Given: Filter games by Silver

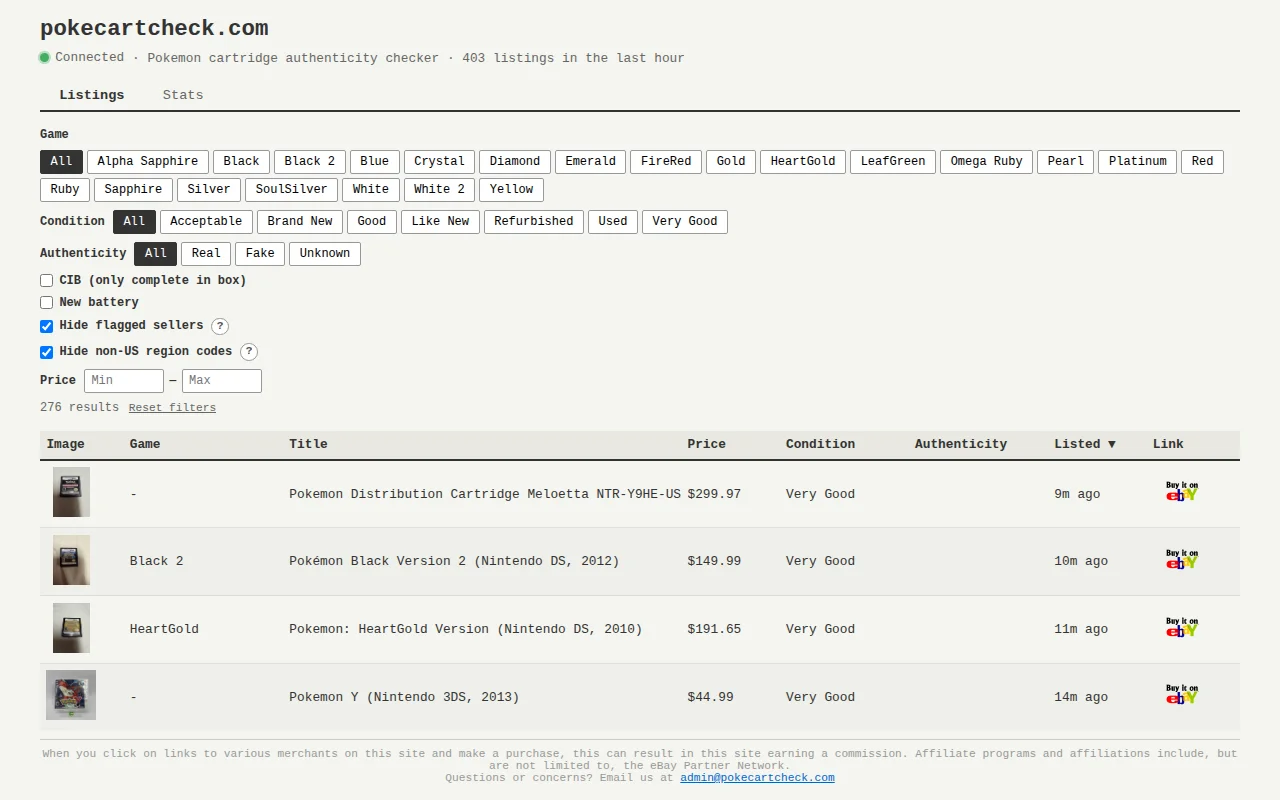Looking at the screenshot, I should coord(209,190).
